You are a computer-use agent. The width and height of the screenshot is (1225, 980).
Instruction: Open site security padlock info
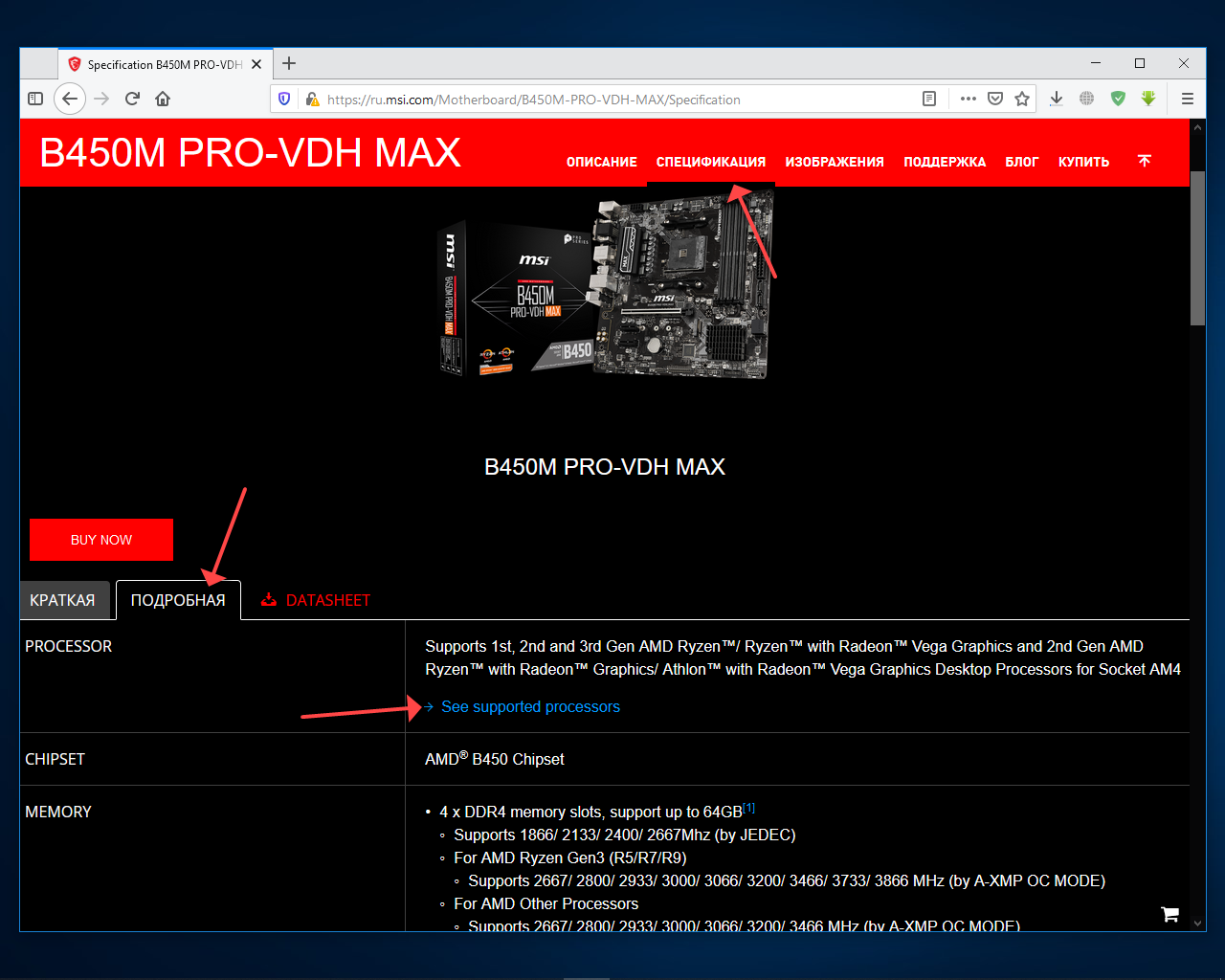[311, 99]
